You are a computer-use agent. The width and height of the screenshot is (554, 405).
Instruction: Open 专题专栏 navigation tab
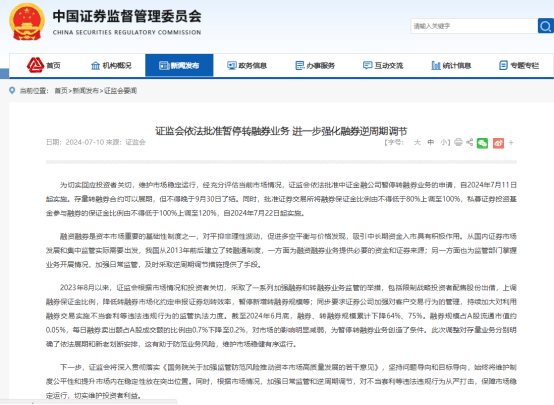point(519,65)
